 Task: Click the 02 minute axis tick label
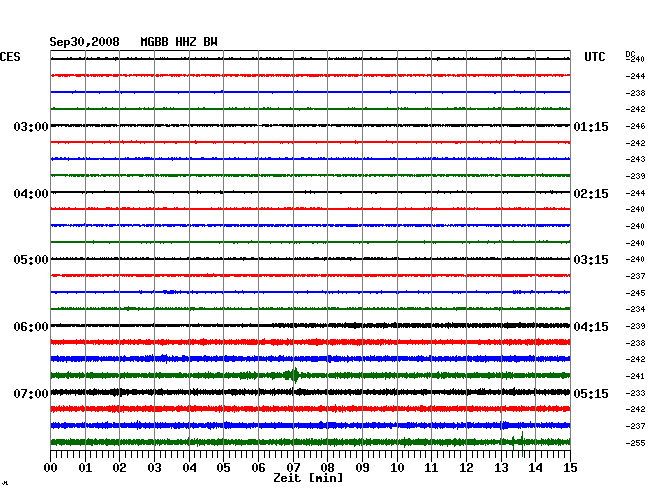pyautogui.click(x=119, y=467)
